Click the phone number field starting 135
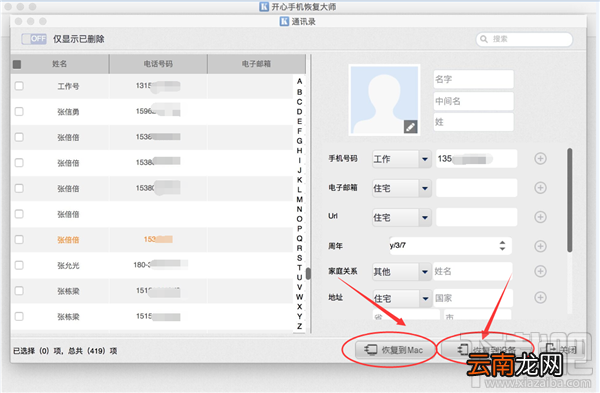The width and height of the screenshot is (600, 393). coord(476,159)
